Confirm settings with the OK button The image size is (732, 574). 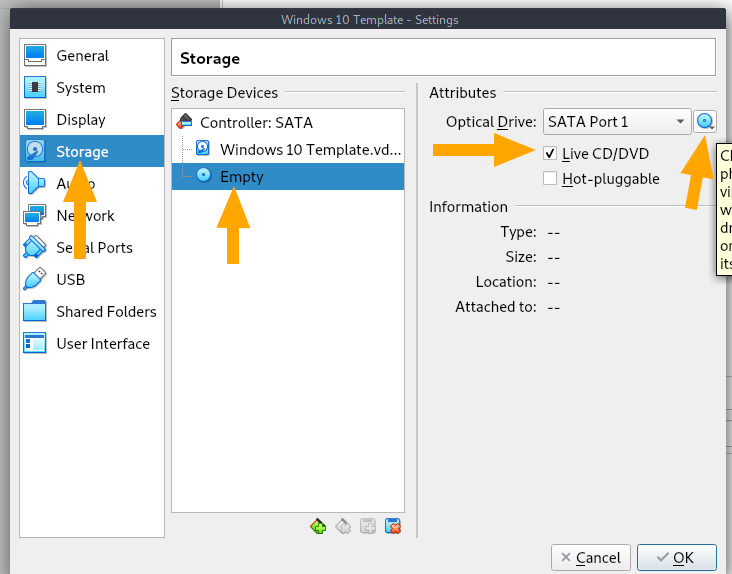676,558
